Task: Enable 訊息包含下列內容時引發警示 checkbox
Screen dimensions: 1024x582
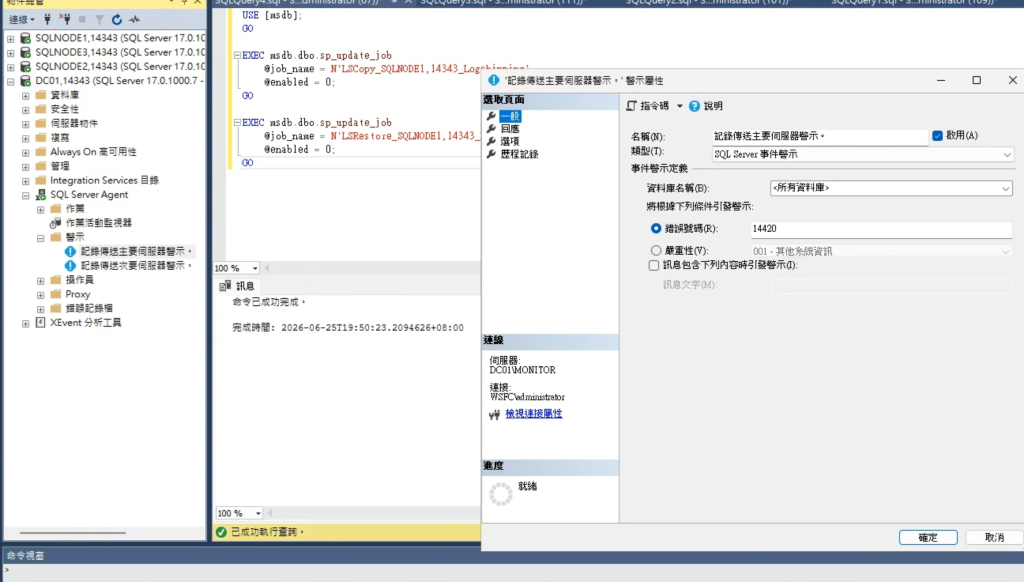Action: [x=654, y=265]
